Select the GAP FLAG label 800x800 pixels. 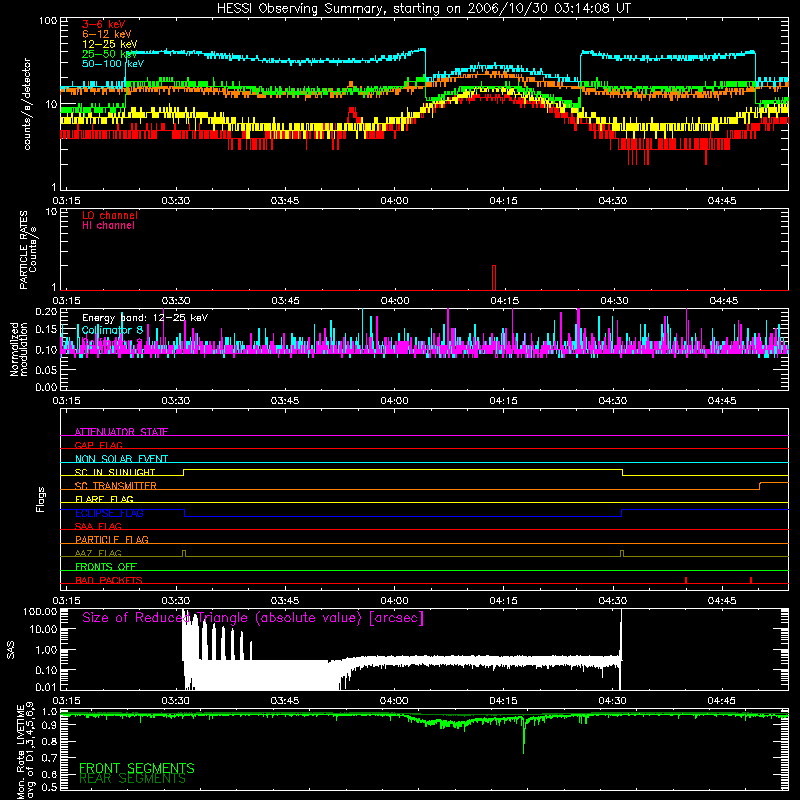point(98,445)
